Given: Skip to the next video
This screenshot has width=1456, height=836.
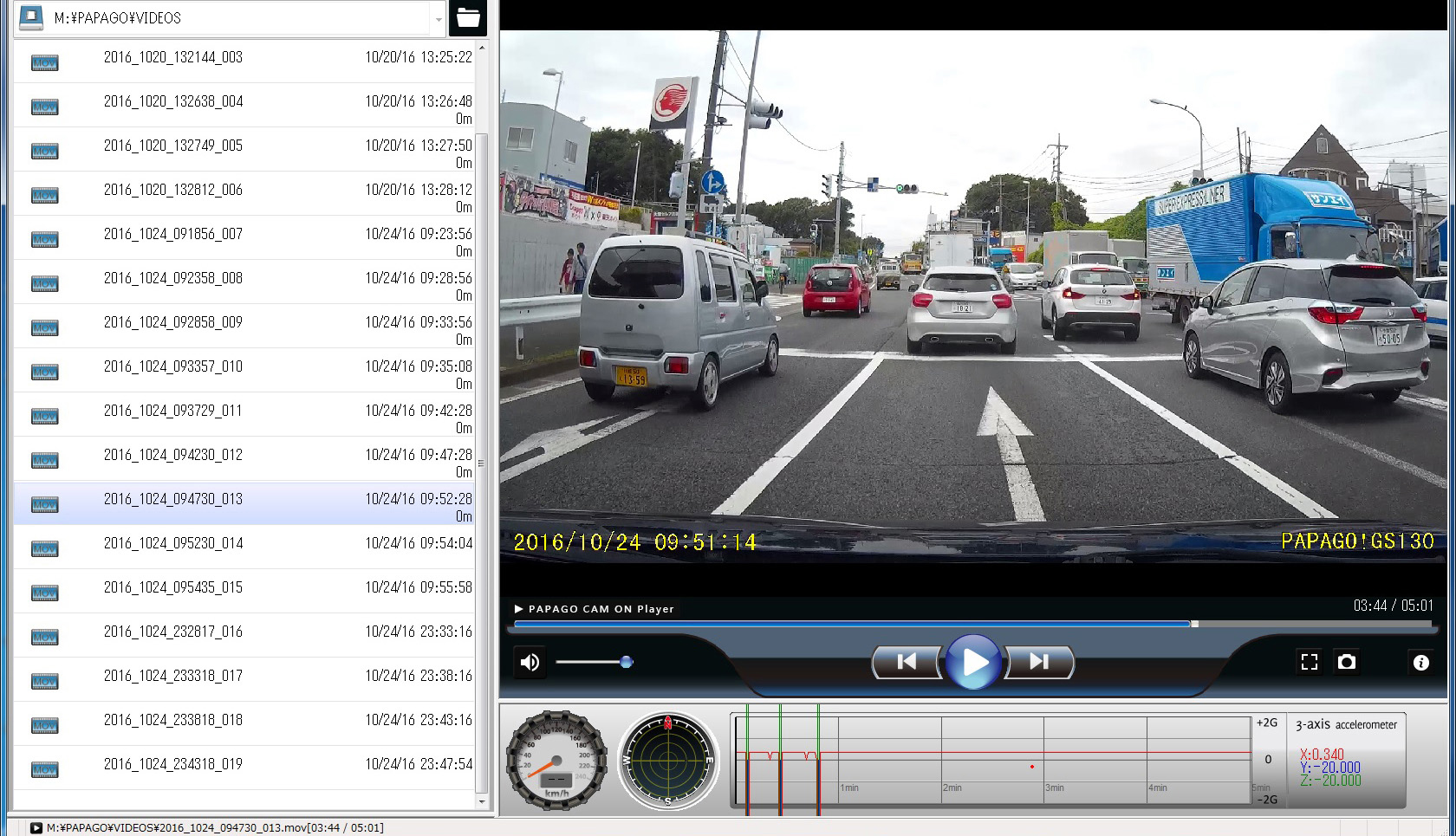Looking at the screenshot, I should [x=1038, y=663].
